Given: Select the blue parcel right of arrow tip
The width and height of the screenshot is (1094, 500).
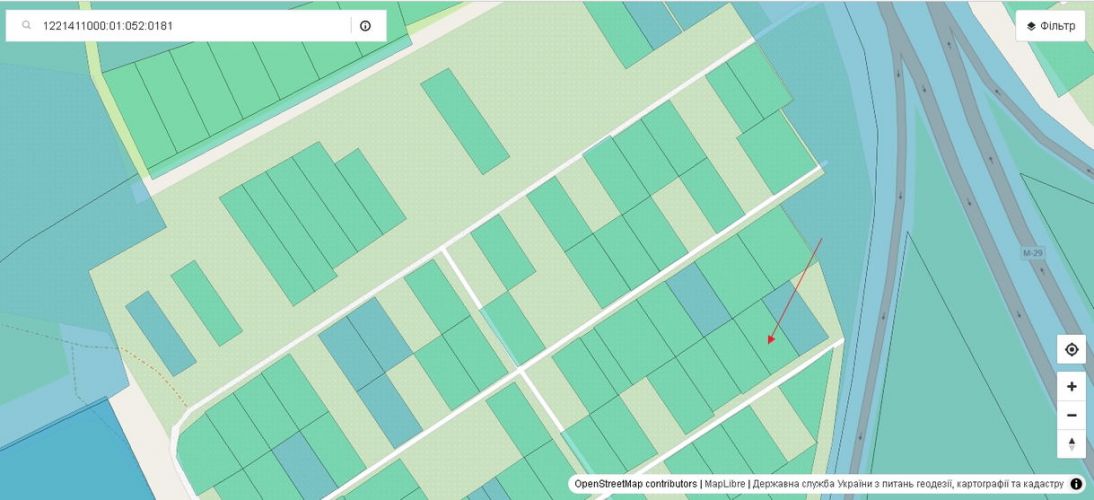Looking at the screenshot, I should pyautogui.click(x=797, y=319).
